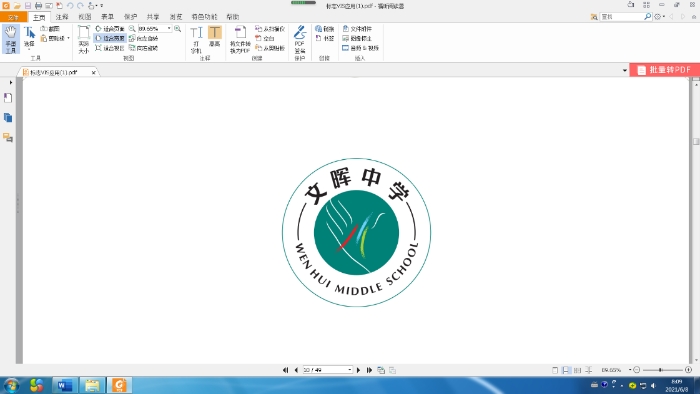Open the comments panel in left sidebar
700x394 pixels.
(x=8, y=137)
